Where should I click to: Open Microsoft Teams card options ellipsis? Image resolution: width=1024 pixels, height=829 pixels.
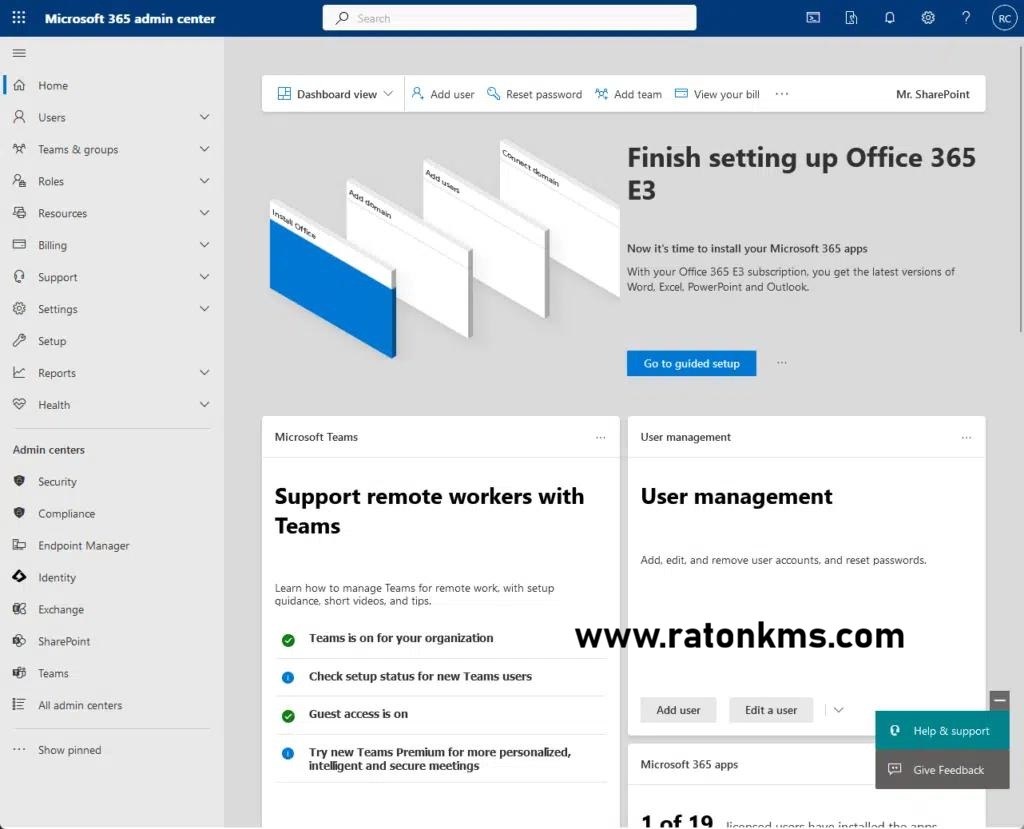pos(601,437)
